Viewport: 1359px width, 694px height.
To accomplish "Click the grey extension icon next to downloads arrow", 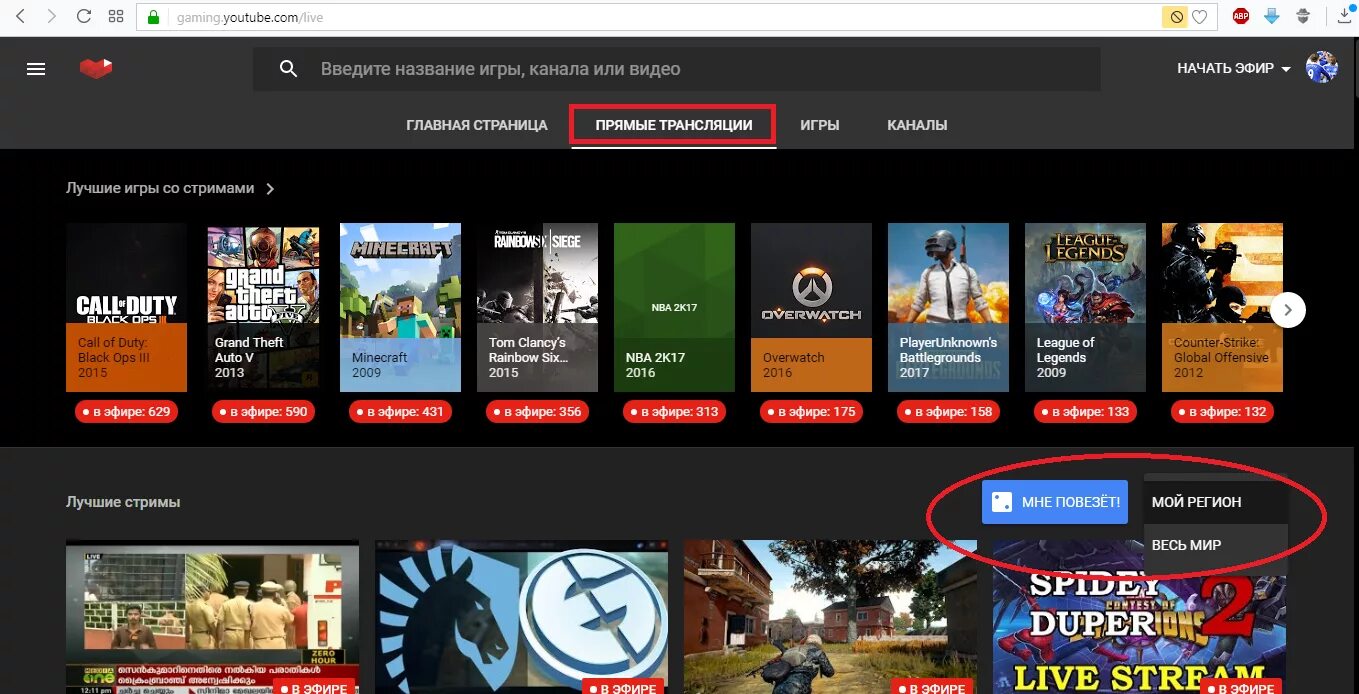I will [1303, 16].
